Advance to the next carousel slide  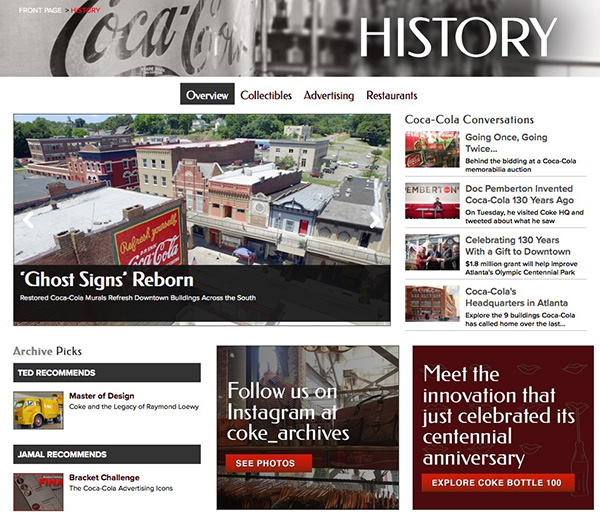pos(375,220)
